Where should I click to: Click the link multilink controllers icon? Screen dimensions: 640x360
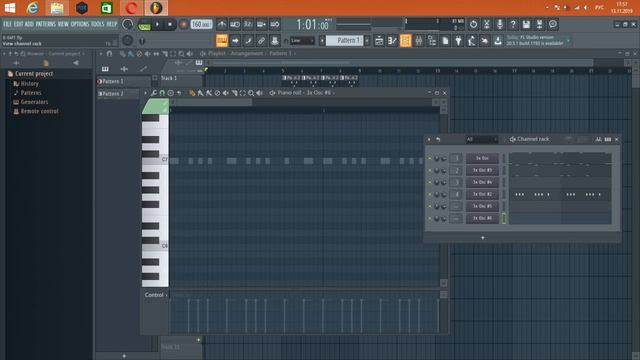[261, 40]
